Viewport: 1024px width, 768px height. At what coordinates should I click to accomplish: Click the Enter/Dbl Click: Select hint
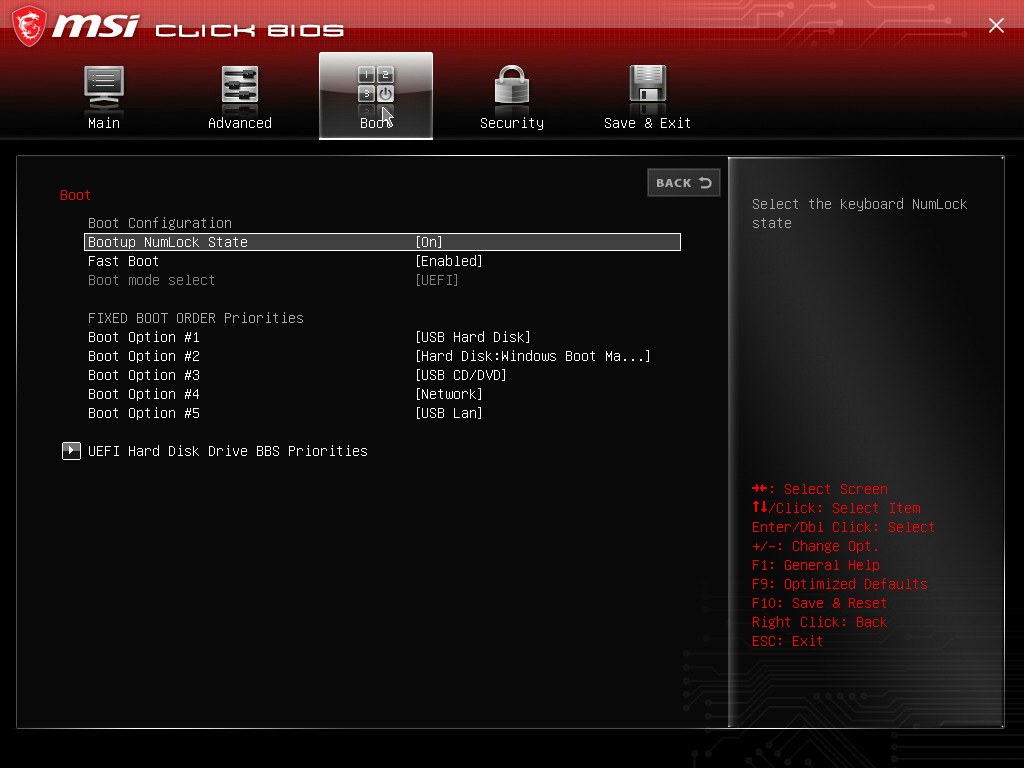pos(844,527)
